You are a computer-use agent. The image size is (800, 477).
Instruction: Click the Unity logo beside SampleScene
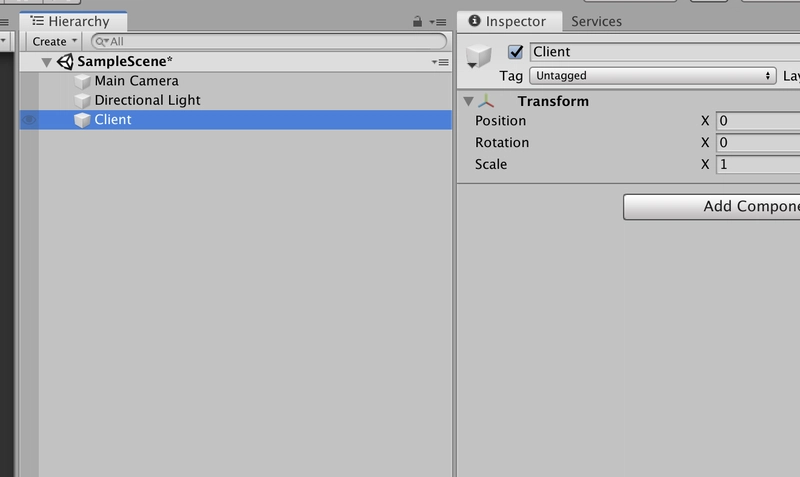coord(65,62)
